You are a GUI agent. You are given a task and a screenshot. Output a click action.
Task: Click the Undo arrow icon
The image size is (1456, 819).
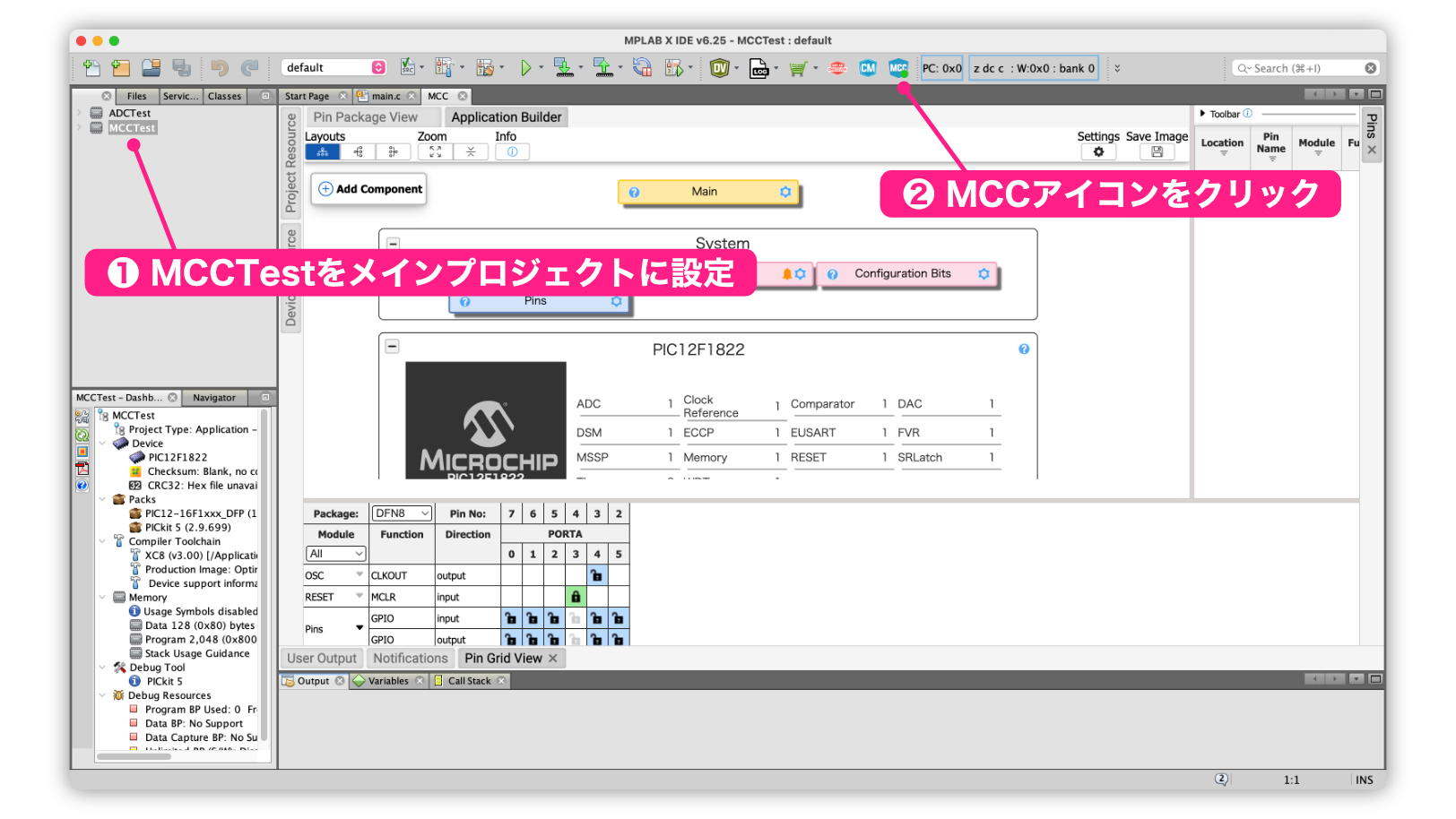coord(220,68)
